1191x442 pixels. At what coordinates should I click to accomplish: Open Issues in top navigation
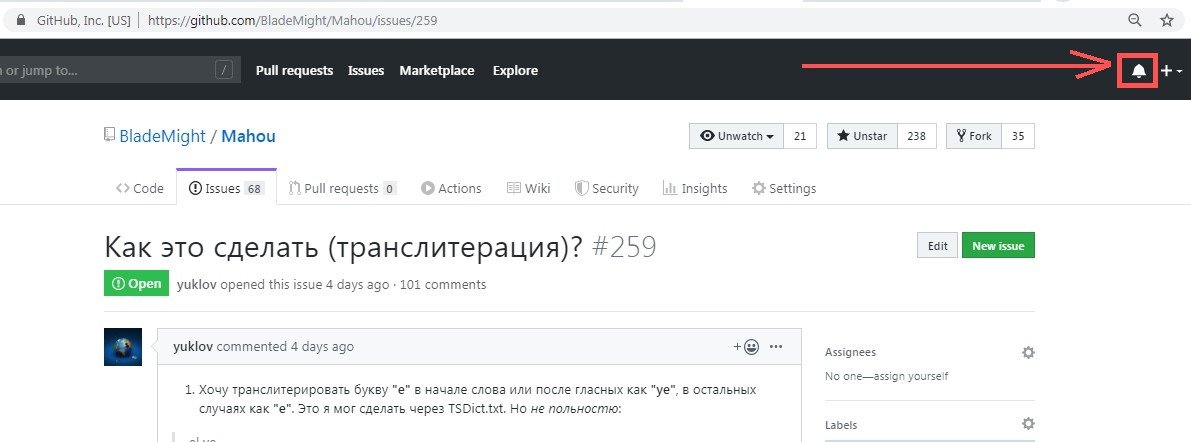(x=366, y=71)
